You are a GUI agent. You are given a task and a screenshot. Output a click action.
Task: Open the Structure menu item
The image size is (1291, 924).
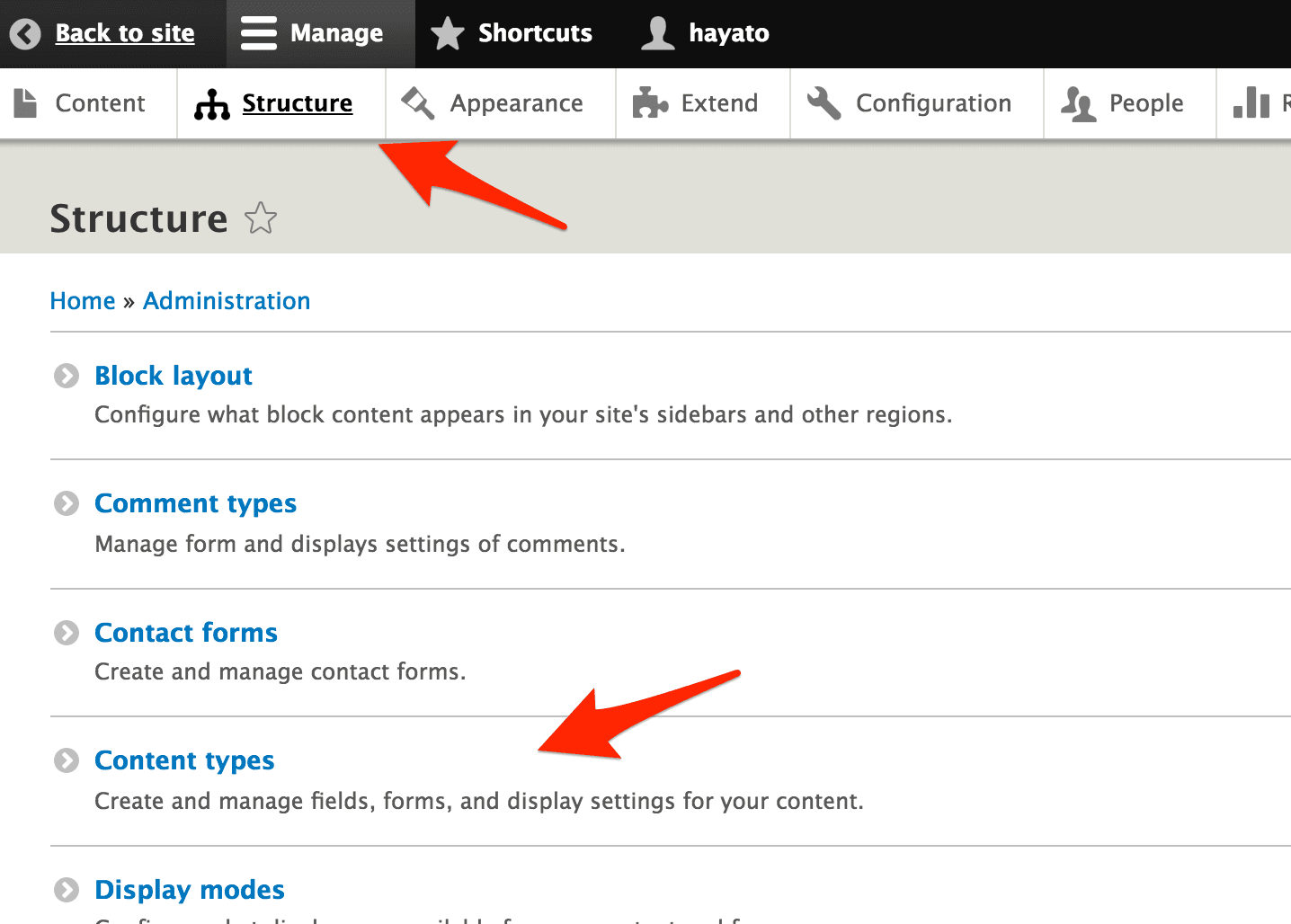[297, 103]
